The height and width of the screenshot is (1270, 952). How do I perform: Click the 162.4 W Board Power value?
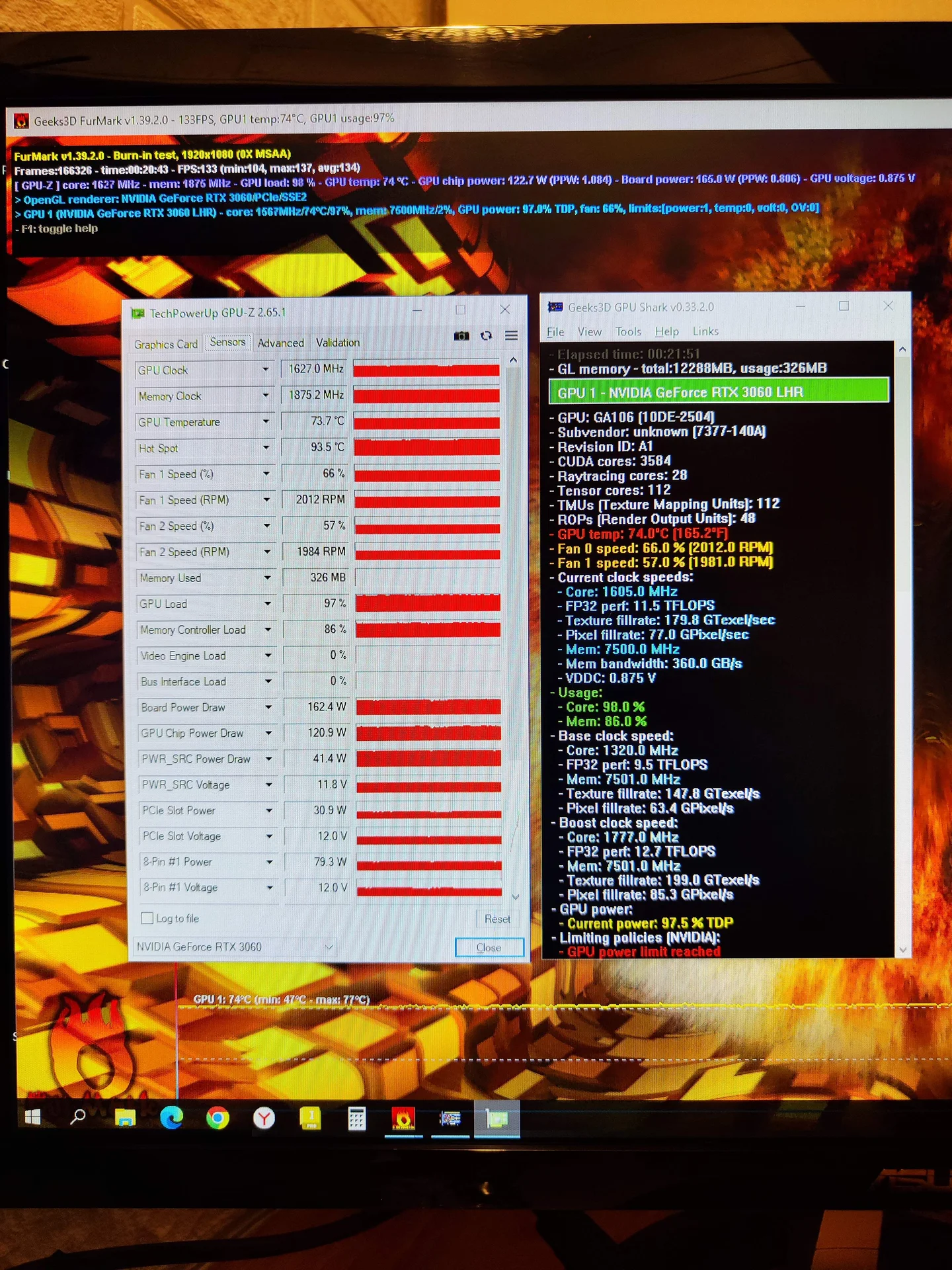coord(317,706)
